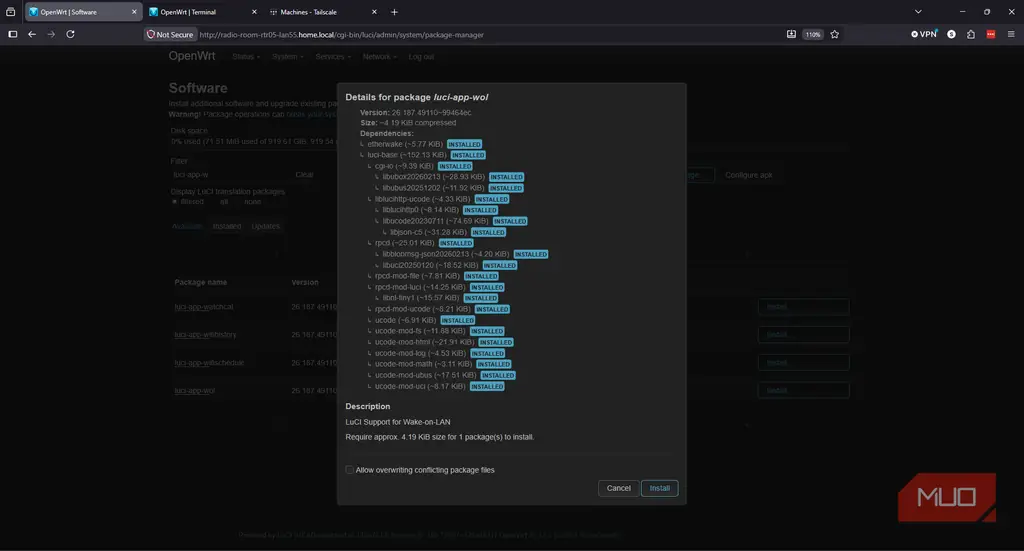Viewport: 1024px width, 551px height.
Task: Click the ucode-mod-uci (~8.17 KiB) dependency
Action: pos(420,386)
